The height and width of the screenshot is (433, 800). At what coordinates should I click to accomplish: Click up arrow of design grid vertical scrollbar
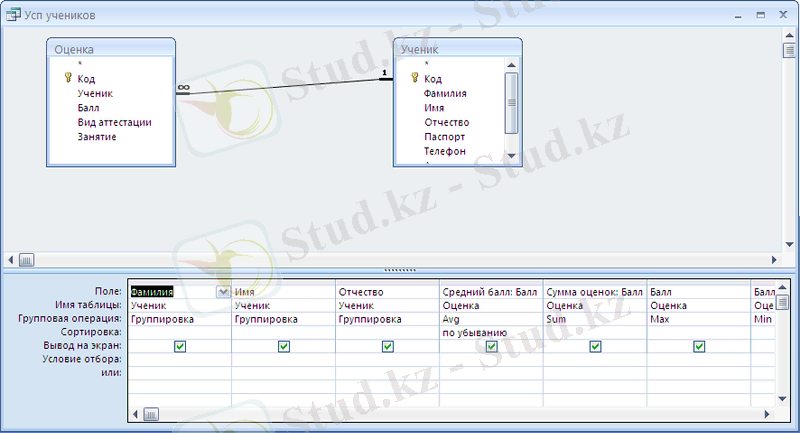(x=782, y=288)
